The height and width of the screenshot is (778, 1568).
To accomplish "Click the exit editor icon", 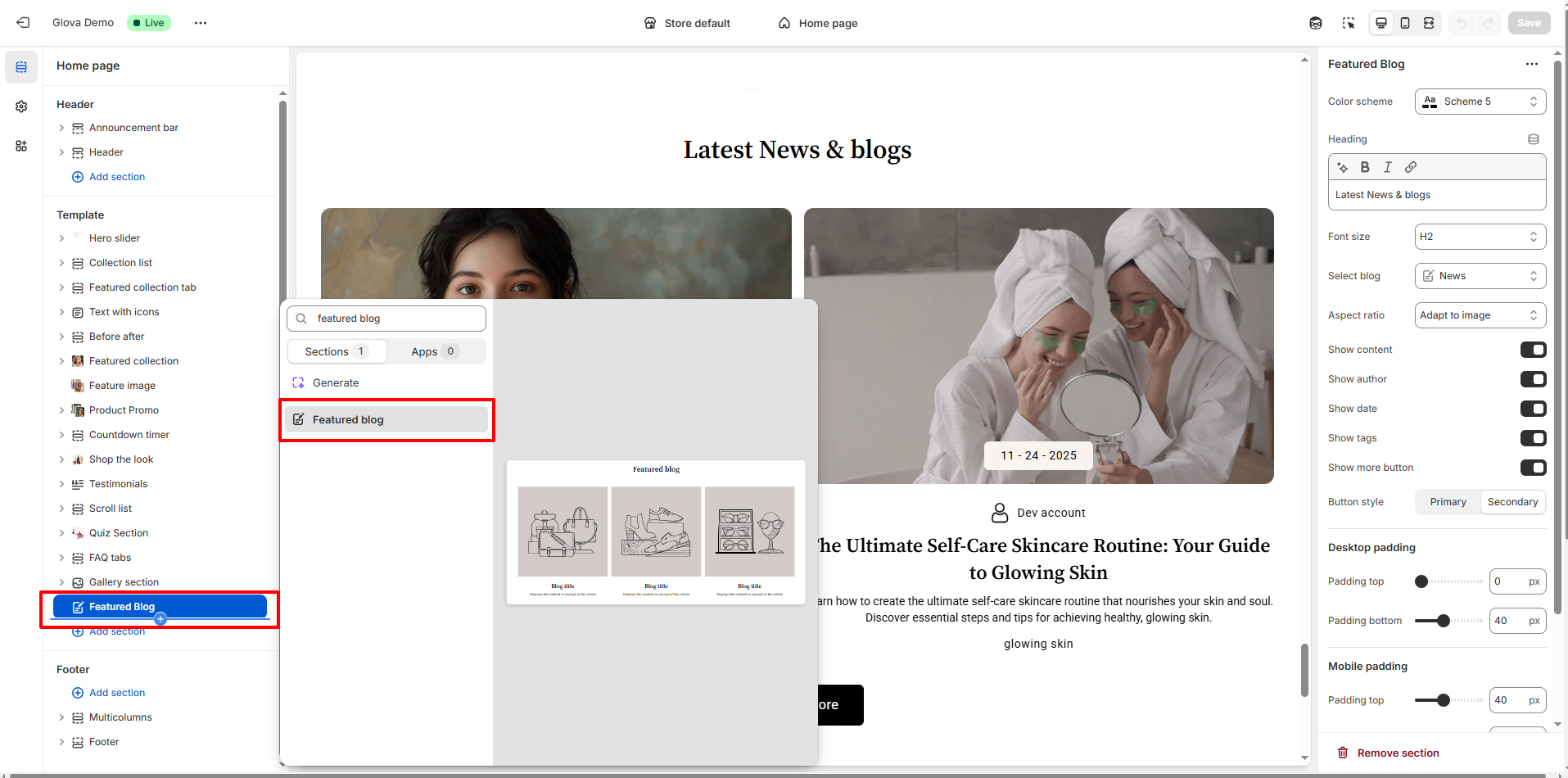I will click(x=23, y=23).
